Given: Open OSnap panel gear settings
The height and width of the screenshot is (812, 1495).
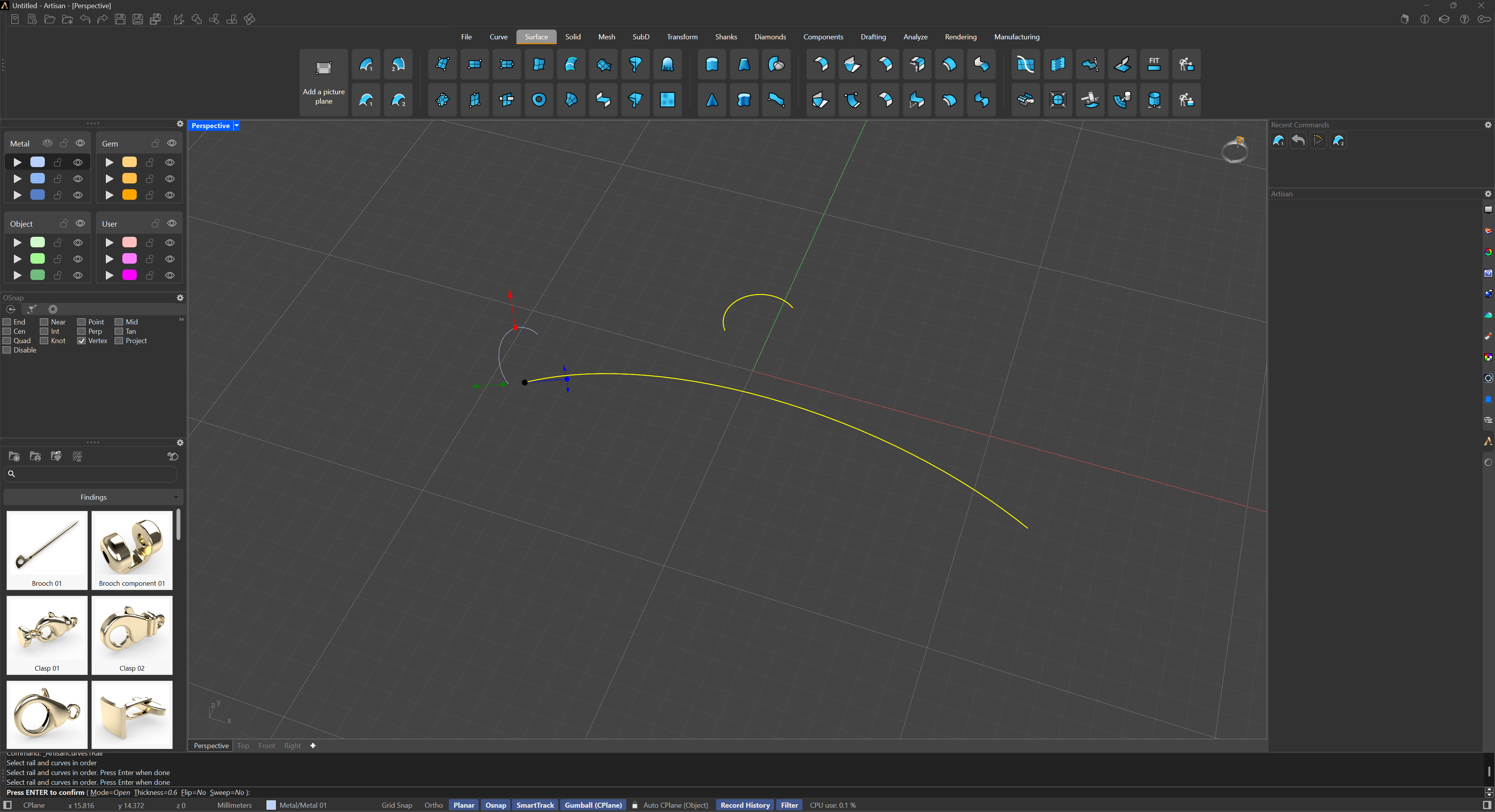Looking at the screenshot, I should pos(180,298).
